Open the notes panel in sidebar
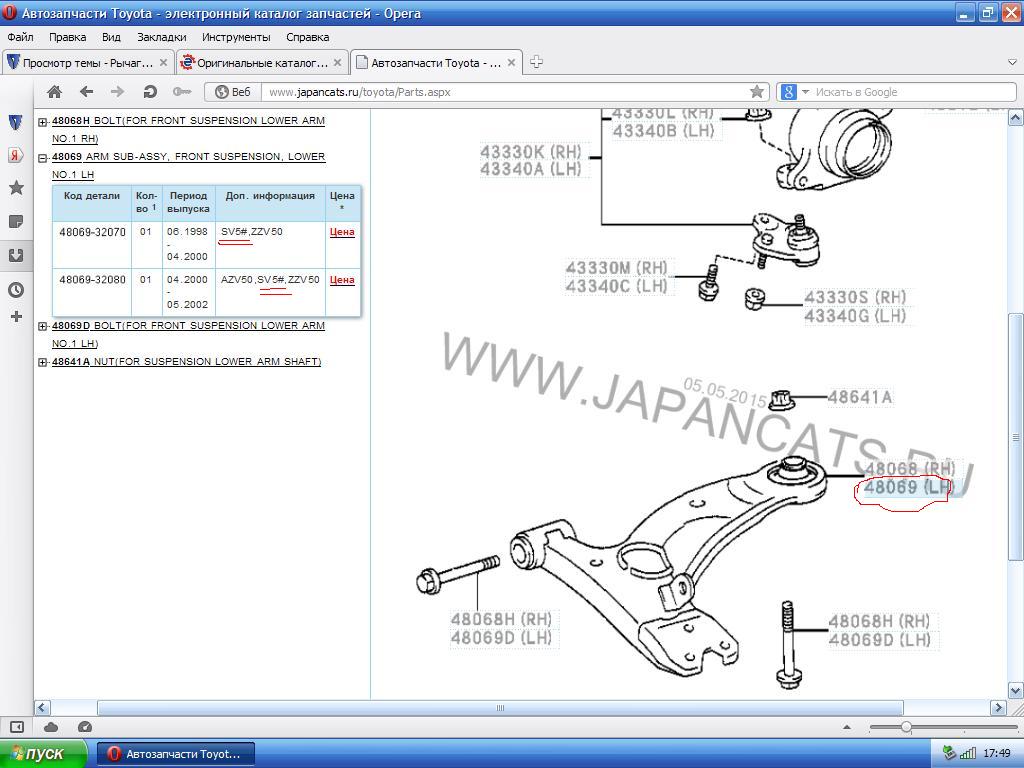This screenshot has height=768, width=1024. click(16, 221)
